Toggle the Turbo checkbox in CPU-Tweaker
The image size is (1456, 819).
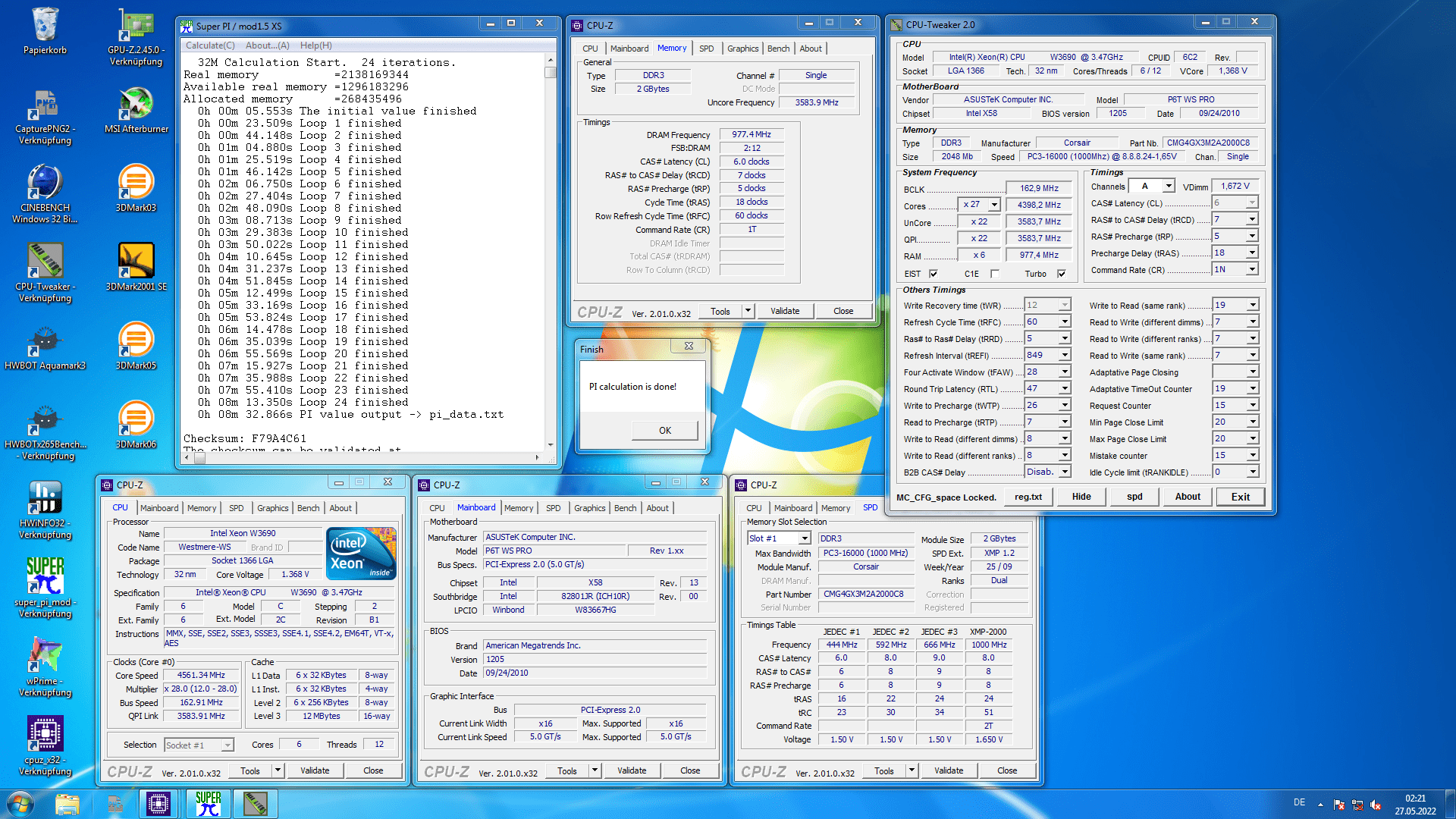point(1061,274)
